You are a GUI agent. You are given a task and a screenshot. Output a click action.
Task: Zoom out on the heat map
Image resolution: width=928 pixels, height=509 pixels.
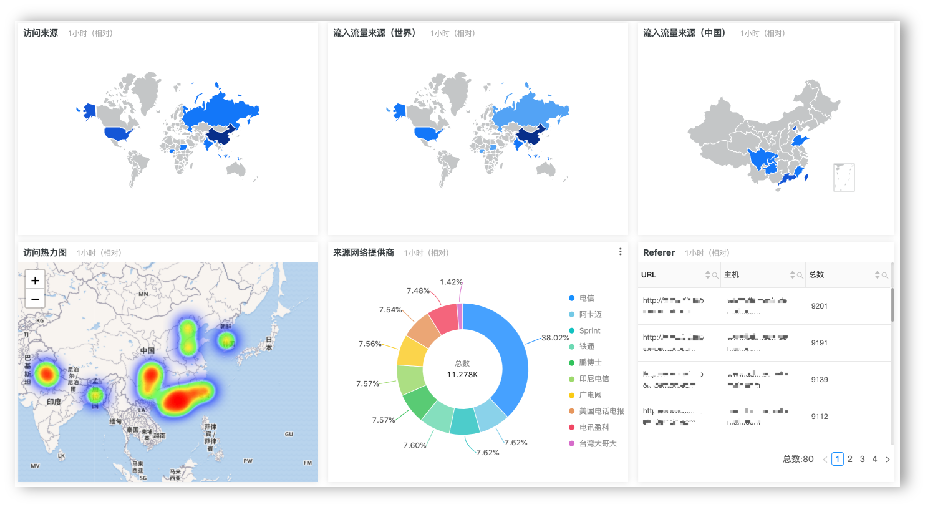pos(35,299)
